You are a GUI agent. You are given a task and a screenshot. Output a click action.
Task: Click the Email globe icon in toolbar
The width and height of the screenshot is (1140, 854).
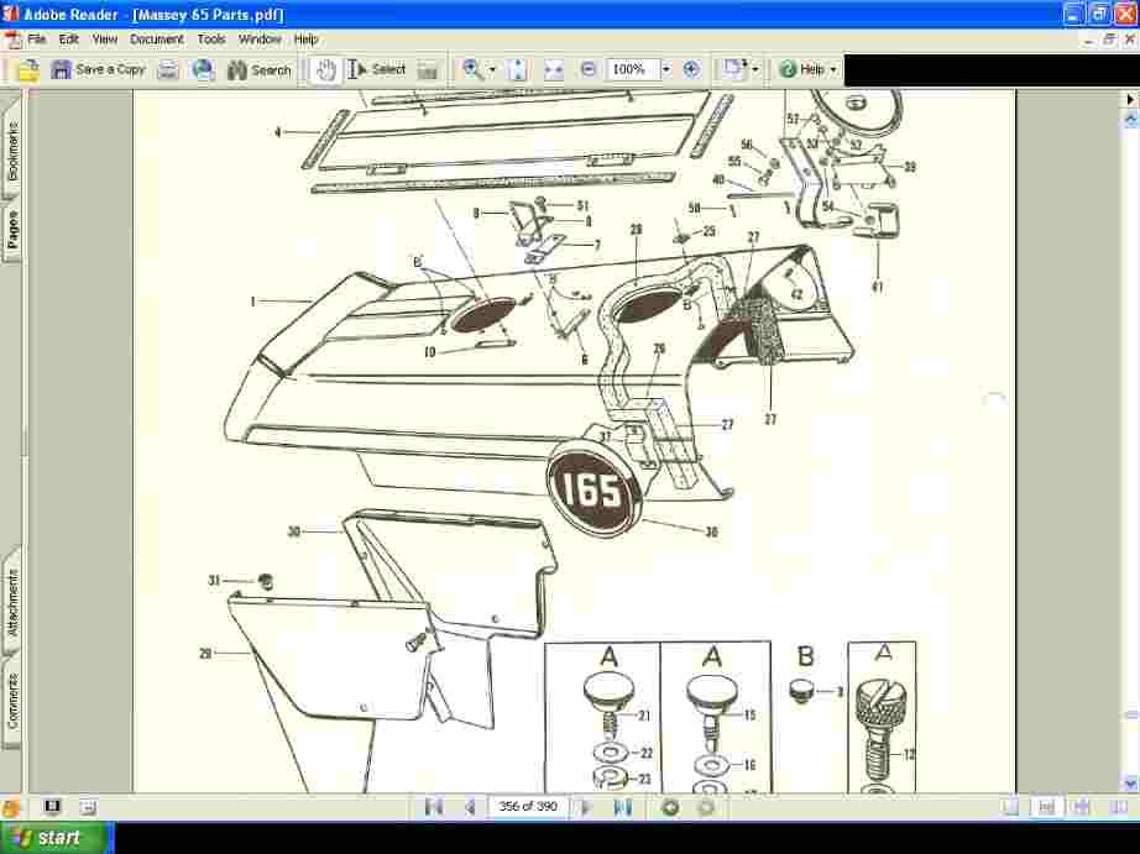pyautogui.click(x=203, y=70)
